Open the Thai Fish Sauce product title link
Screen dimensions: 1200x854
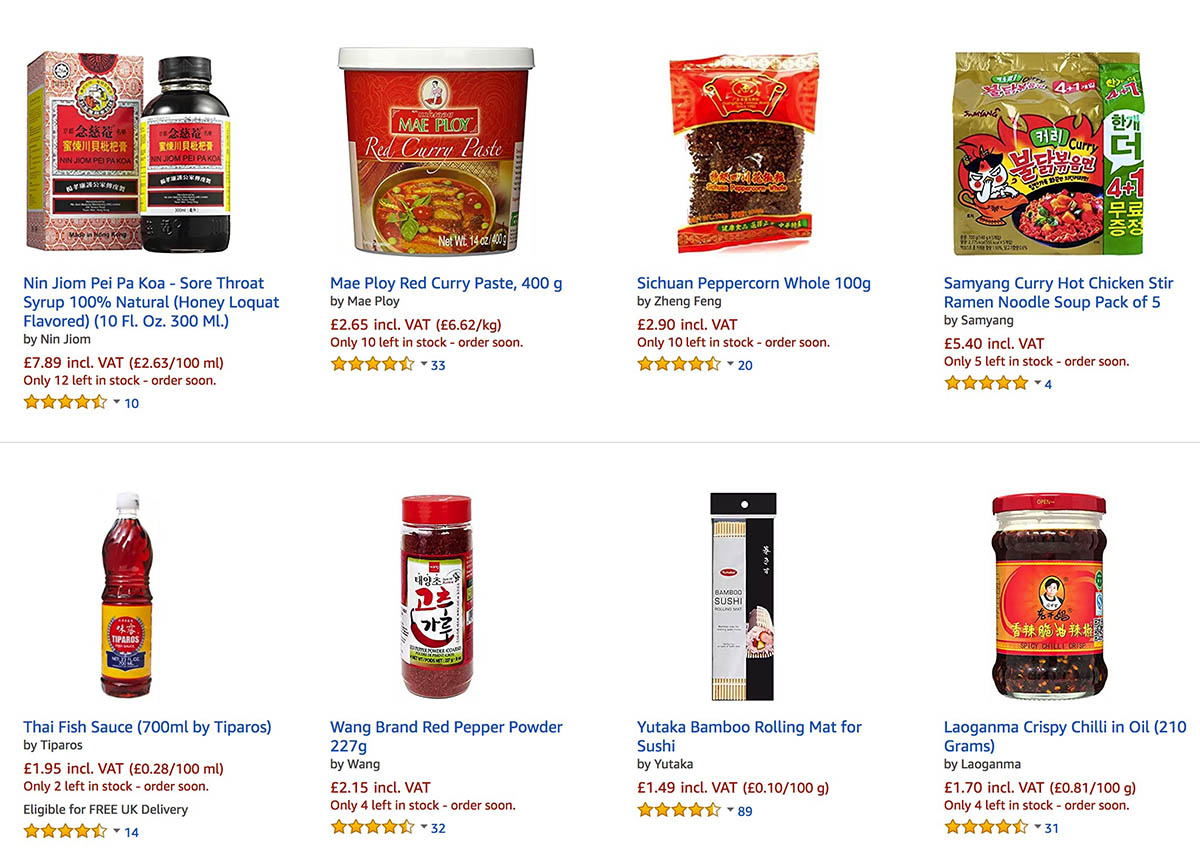coord(147,727)
